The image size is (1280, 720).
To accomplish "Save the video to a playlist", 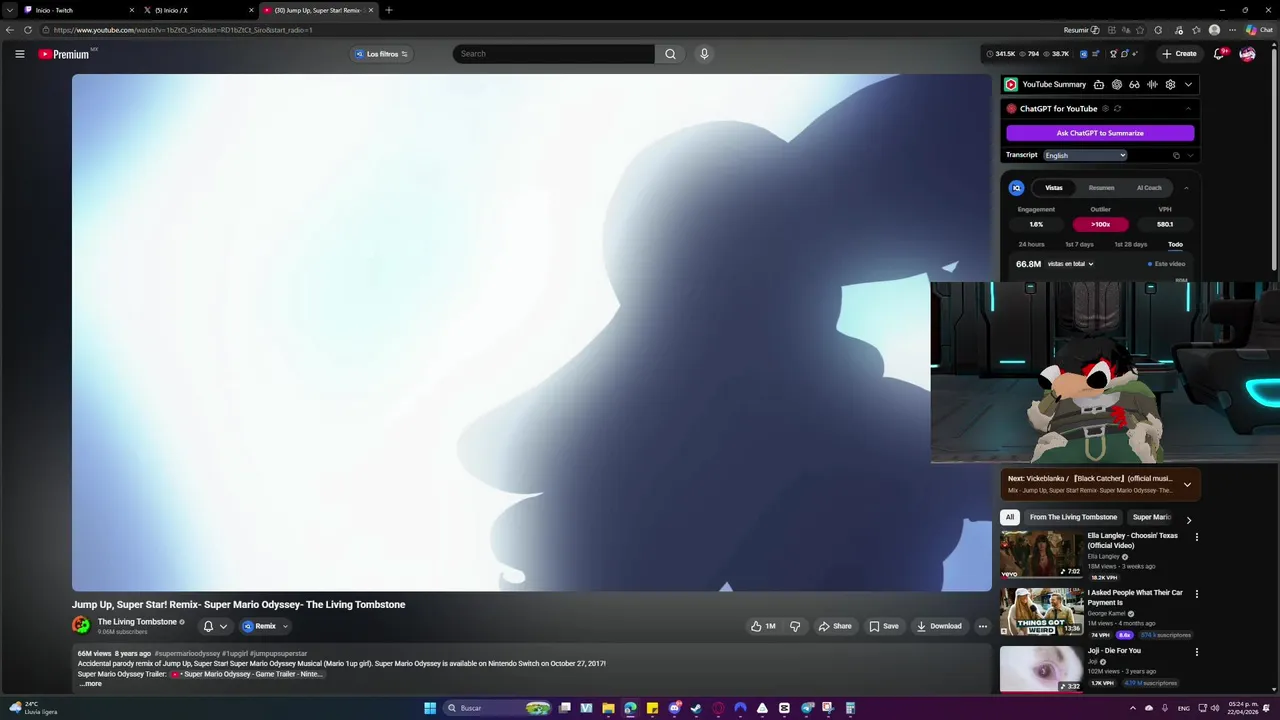I will pos(884,626).
